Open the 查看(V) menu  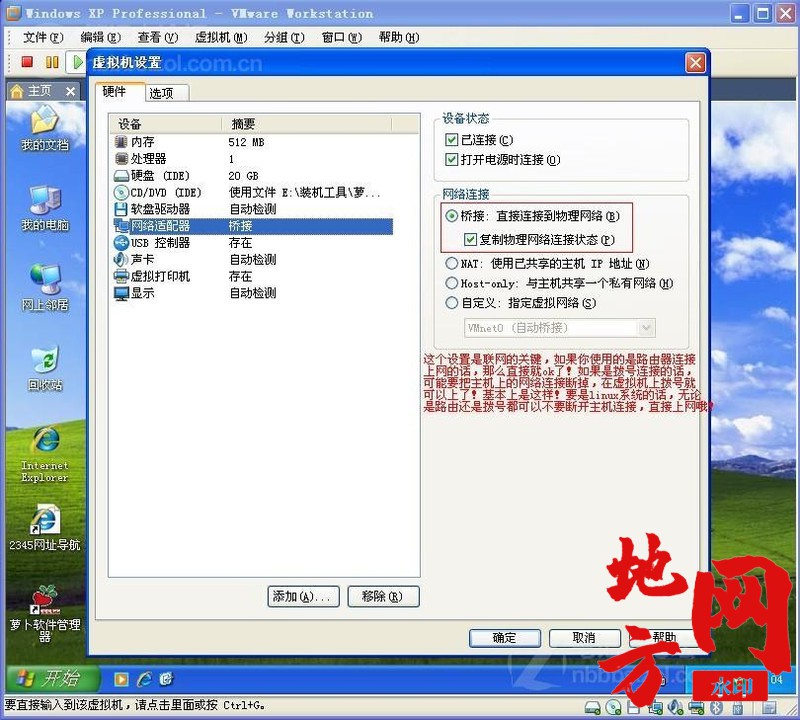pyautogui.click(x=158, y=37)
